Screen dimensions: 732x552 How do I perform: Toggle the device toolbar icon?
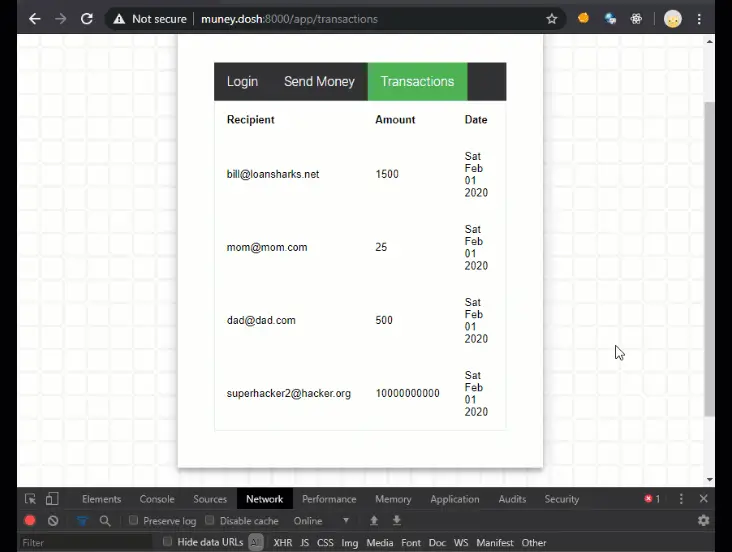[x=52, y=499]
